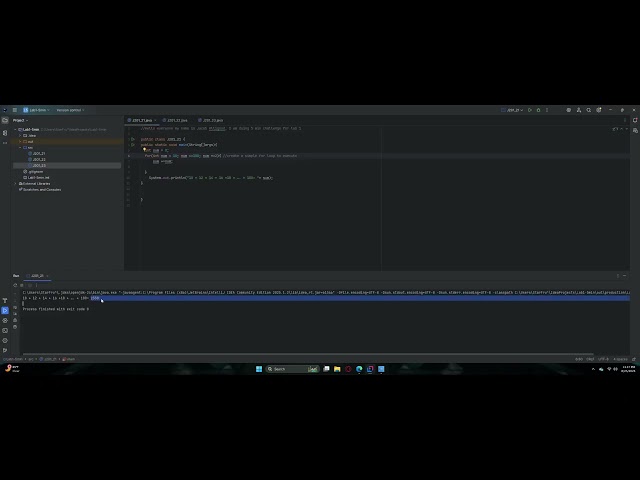Expand the out folder

point(20,142)
